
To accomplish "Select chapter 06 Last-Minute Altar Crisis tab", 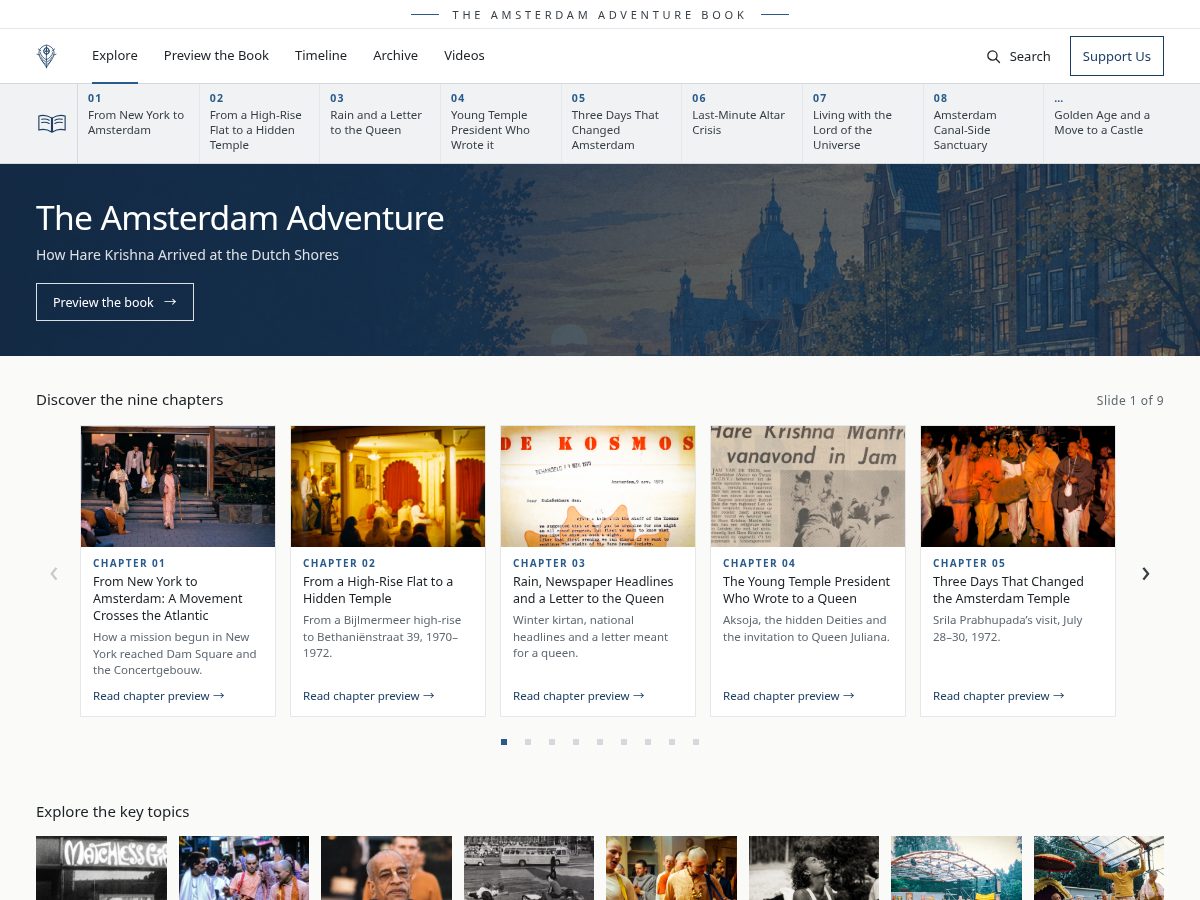I will pyautogui.click(x=742, y=123).
